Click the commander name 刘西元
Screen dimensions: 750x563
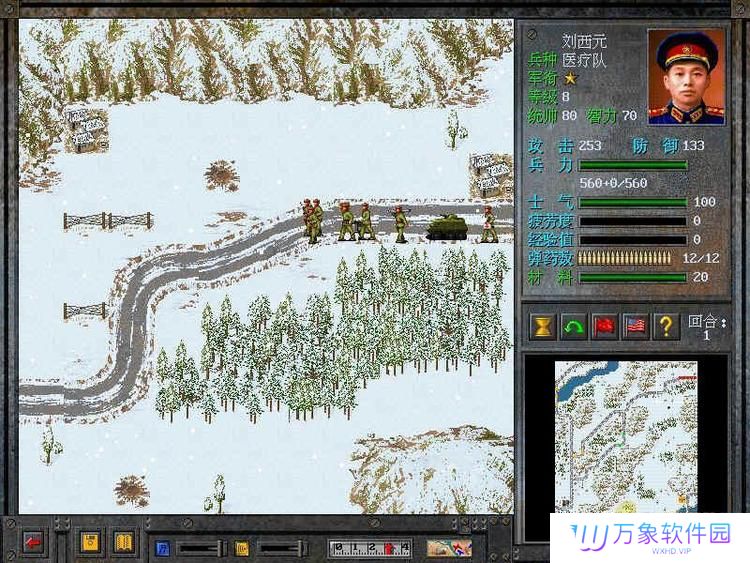pos(584,41)
